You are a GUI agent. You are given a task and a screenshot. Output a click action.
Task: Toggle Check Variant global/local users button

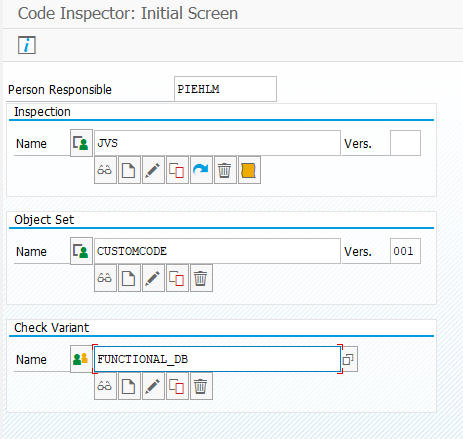click(81, 359)
